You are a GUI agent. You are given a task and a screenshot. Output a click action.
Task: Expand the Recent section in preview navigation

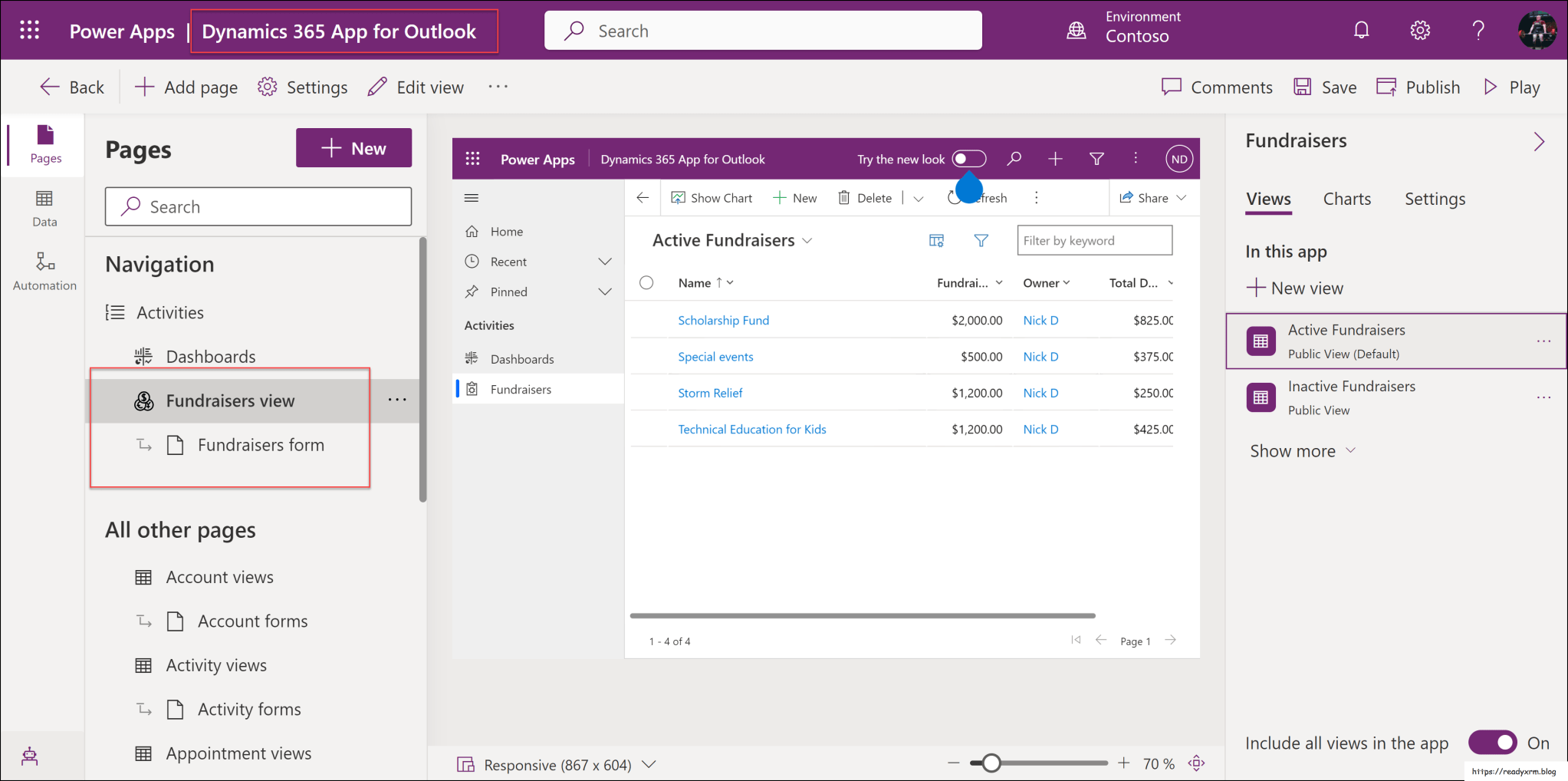604,261
